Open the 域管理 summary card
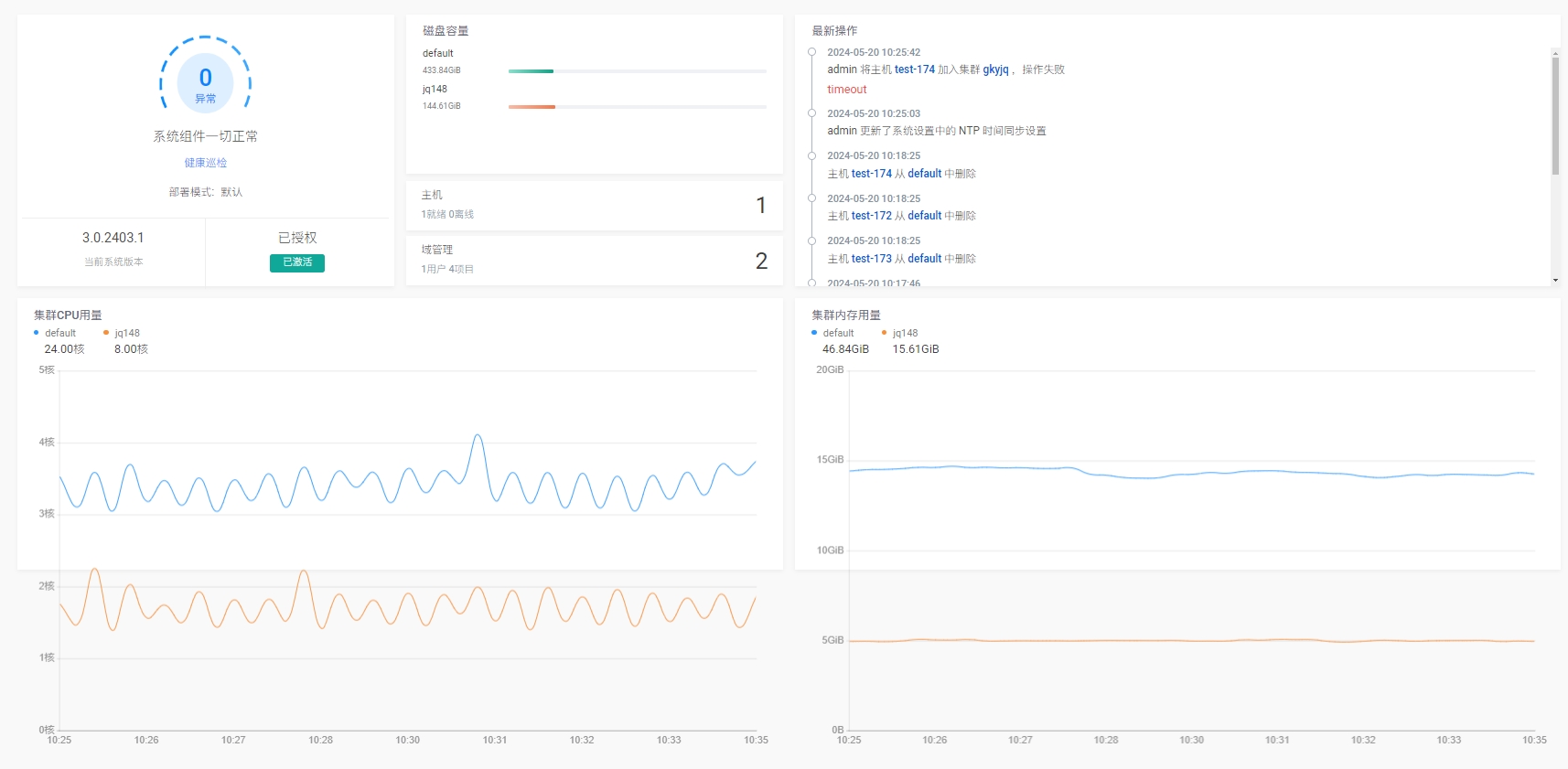This screenshot has height=769, width=1568. (x=594, y=260)
